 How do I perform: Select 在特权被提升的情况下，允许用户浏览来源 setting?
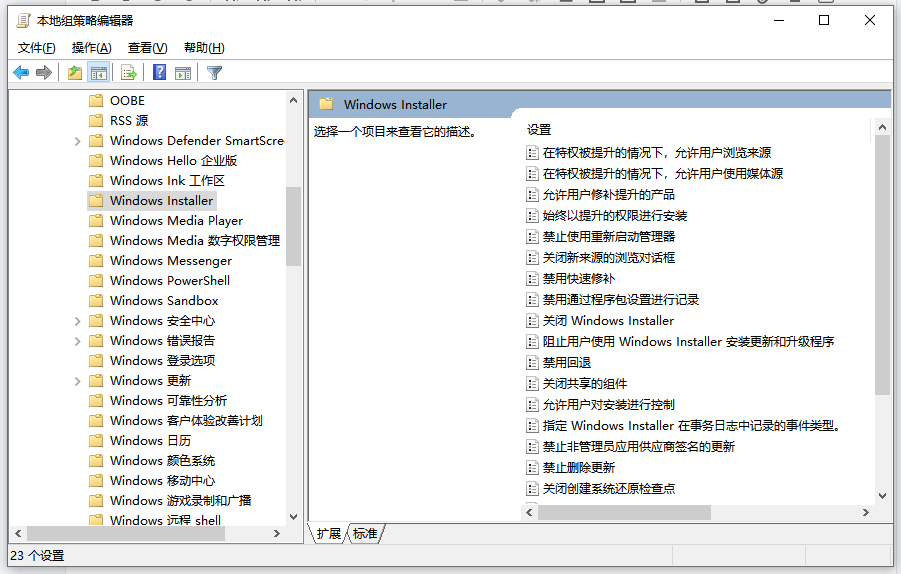(657, 153)
